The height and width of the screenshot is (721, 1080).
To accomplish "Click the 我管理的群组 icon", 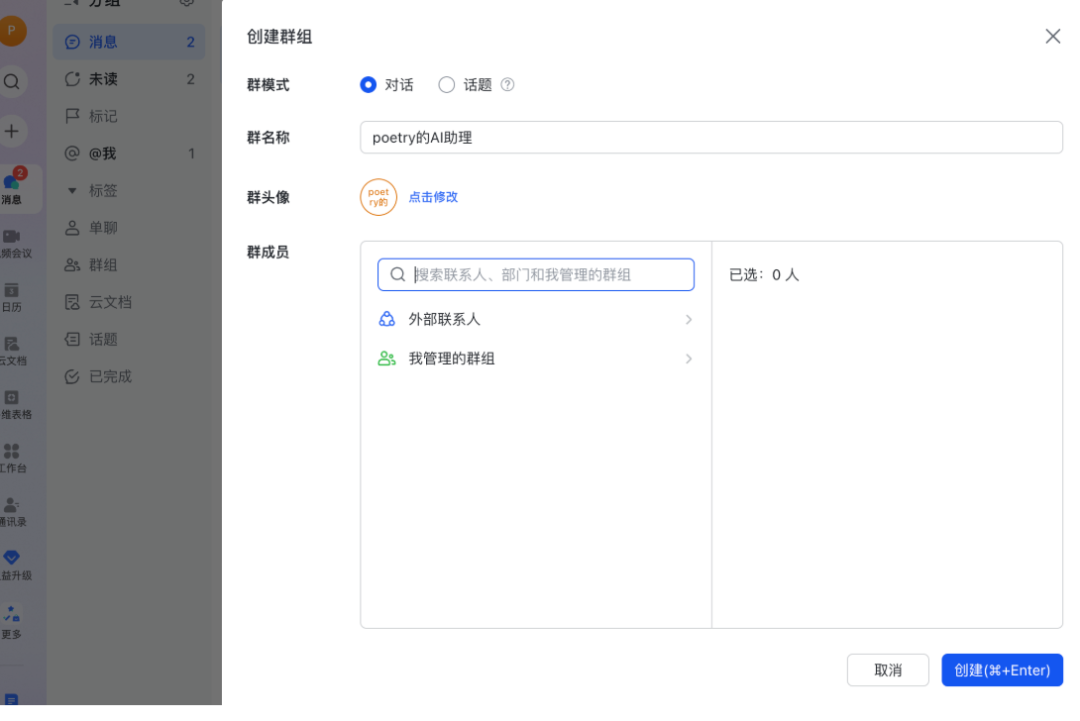I will tap(387, 358).
